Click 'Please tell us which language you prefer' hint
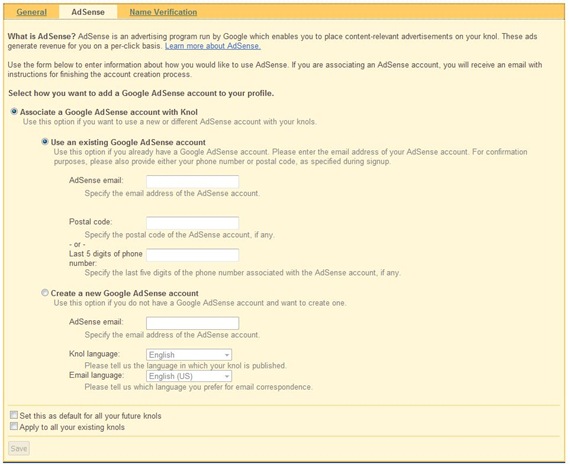Viewport: 570px width, 466px height. [198, 387]
